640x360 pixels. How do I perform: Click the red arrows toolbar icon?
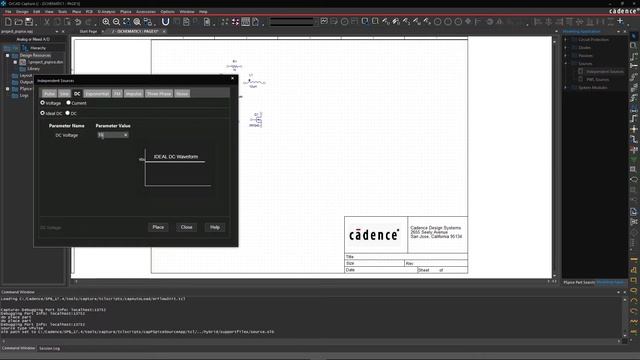click(x=236, y=22)
